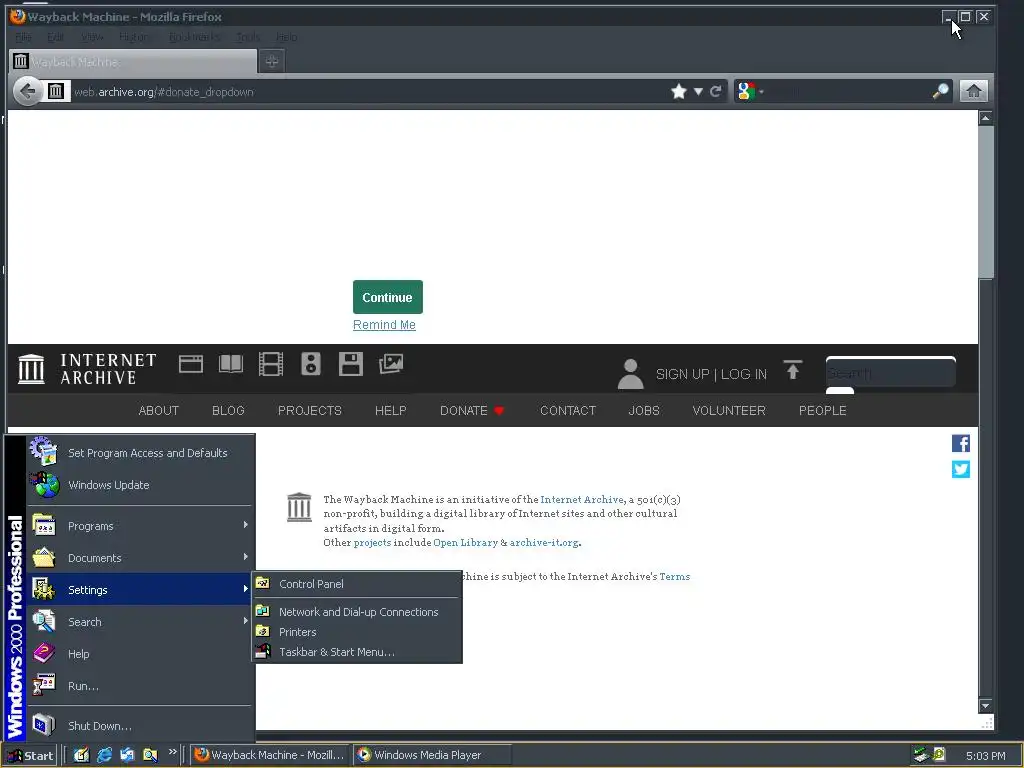
Task: Open the DONATE navigation item
Action: (472, 410)
